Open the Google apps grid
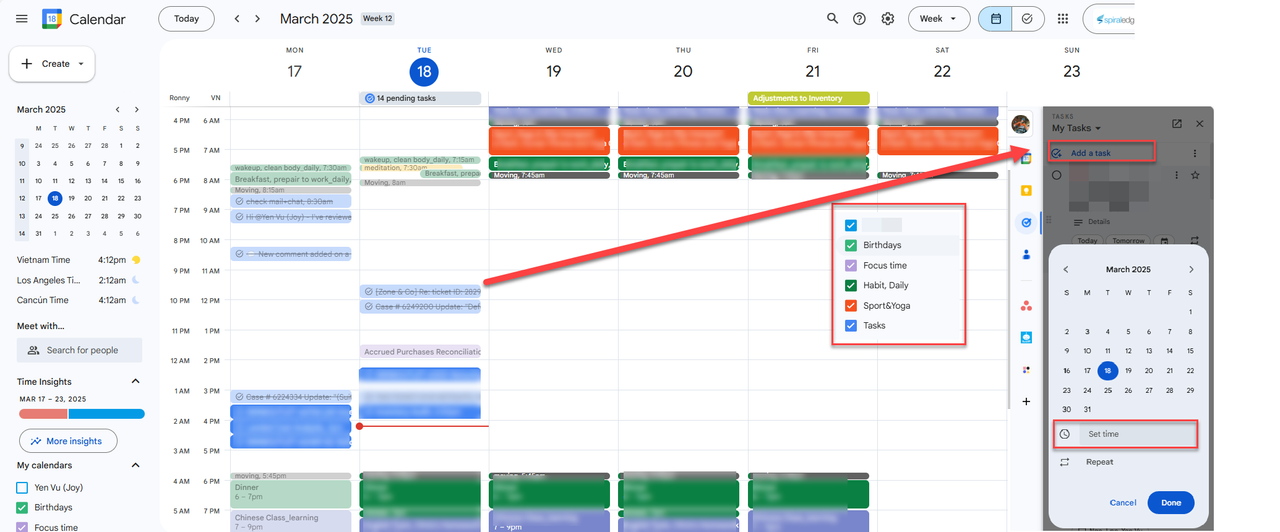This screenshot has height=532, width=1280. tap(1063, 19)
